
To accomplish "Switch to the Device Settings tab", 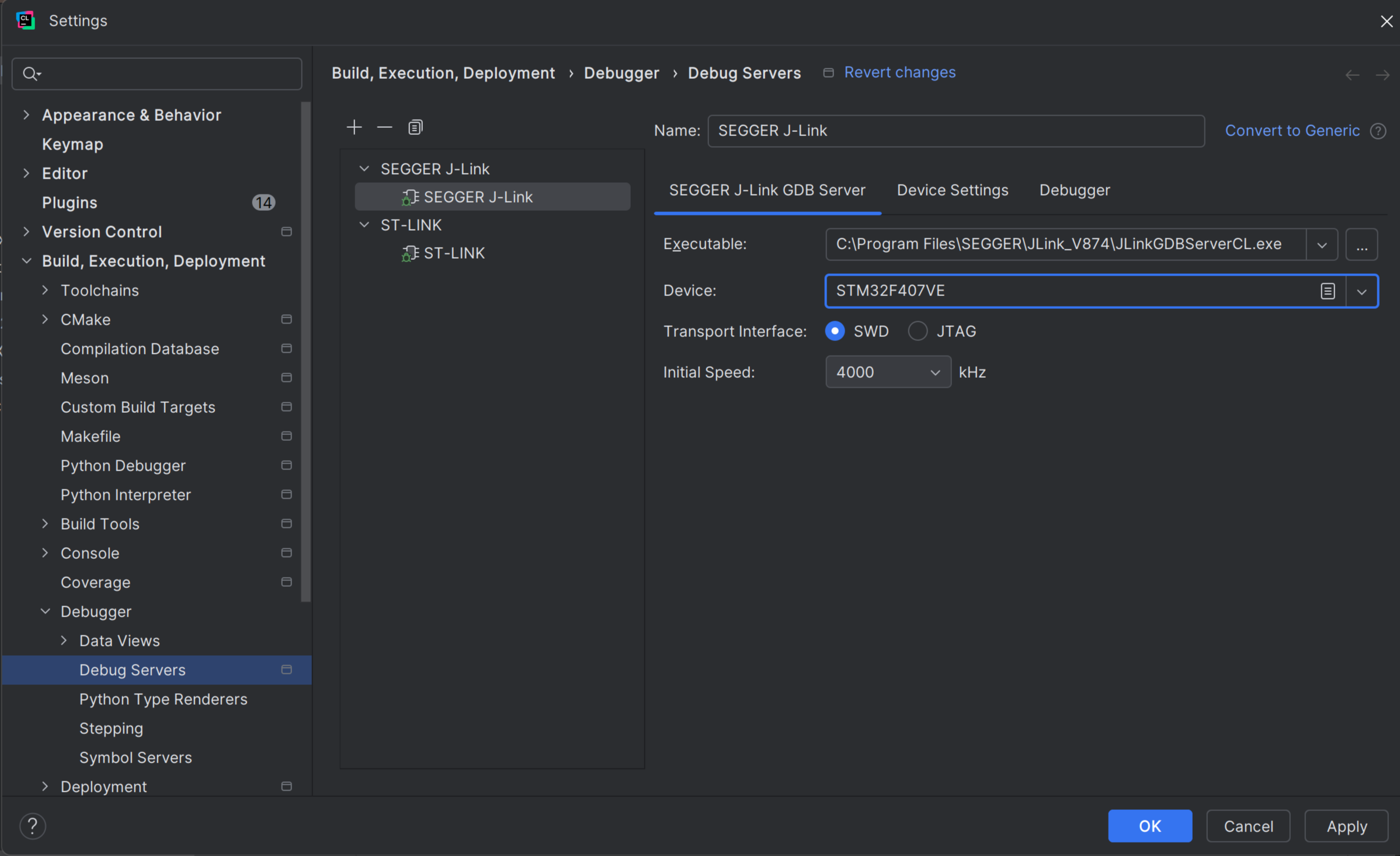I will point(952,190).
